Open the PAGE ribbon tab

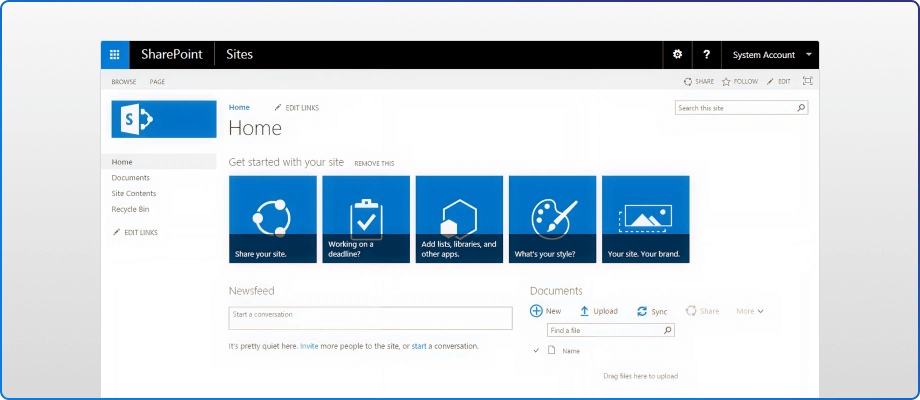[157, 82]
